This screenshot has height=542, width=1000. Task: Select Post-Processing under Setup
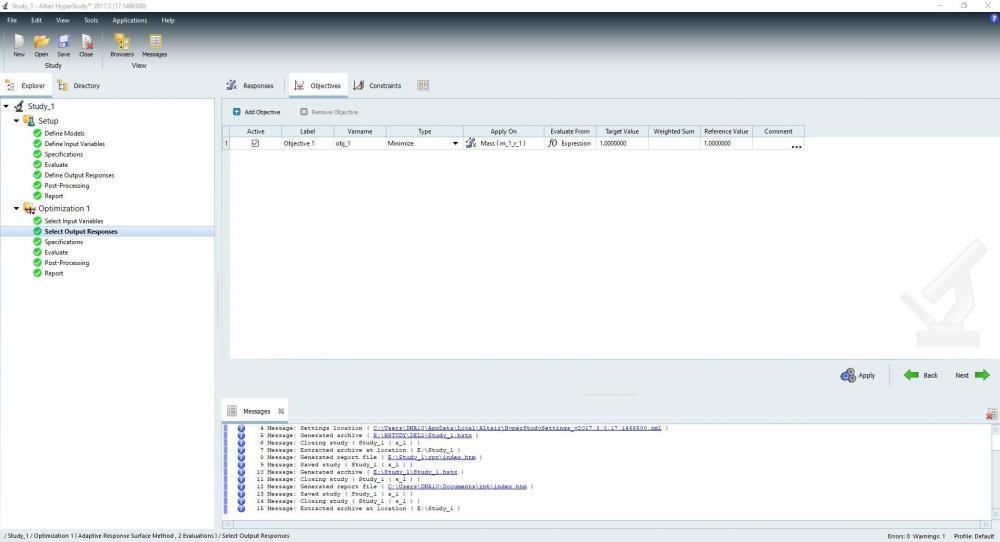67,186
